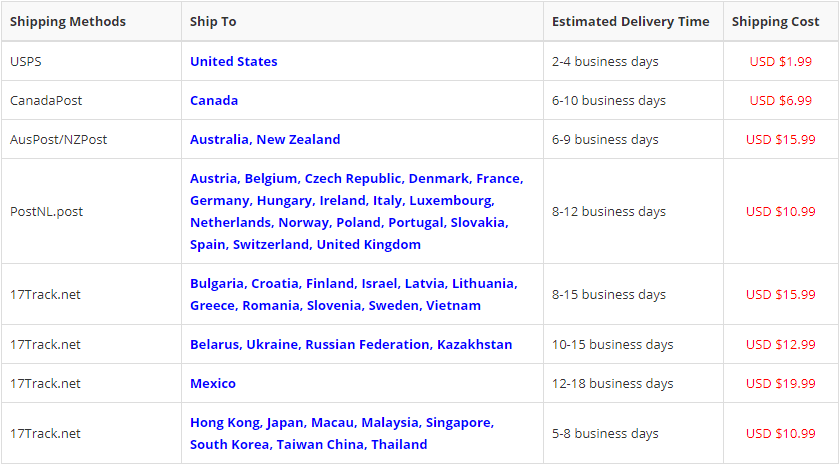This screenshot has width=840, height=465.
Task: Select the USD $19.99 shipping cost
Action: click(780, 383)
